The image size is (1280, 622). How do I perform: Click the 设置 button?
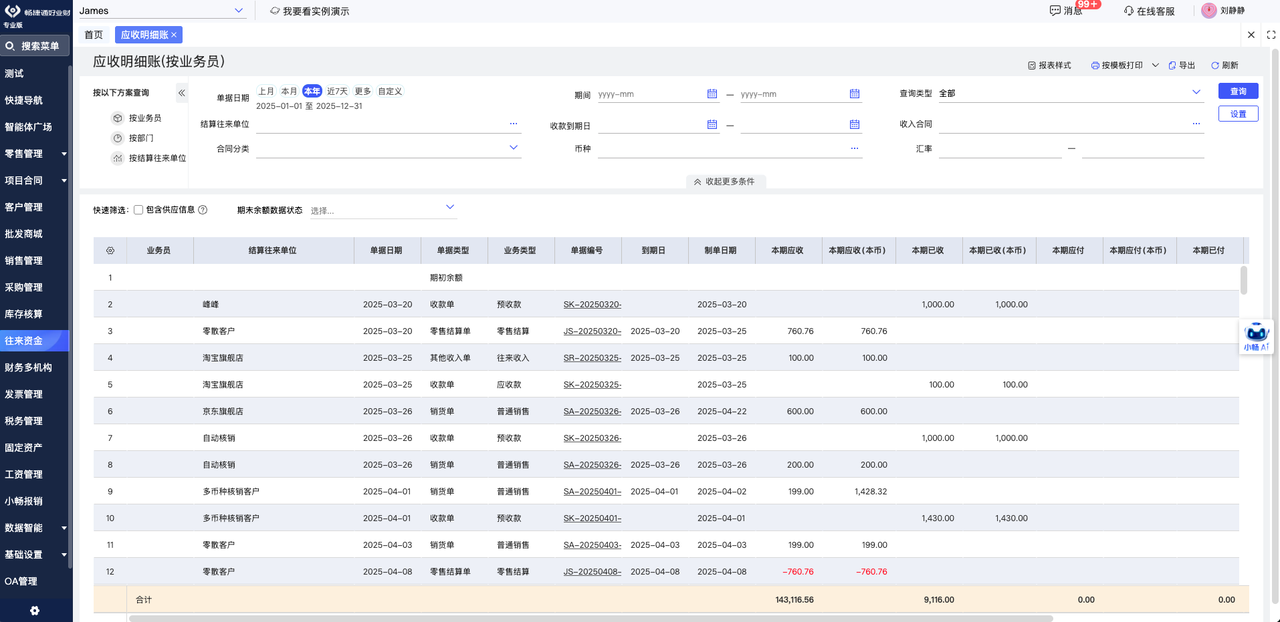point(1238,114)
